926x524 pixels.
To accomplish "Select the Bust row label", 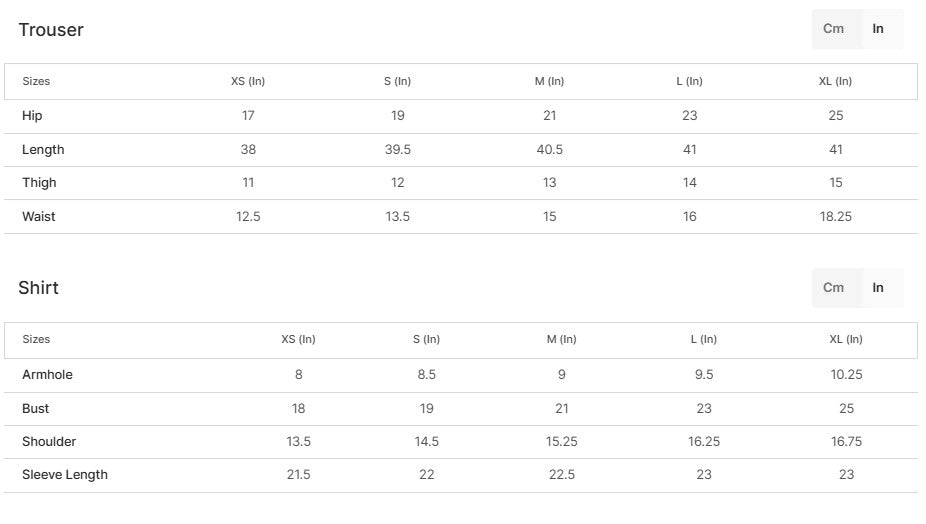I will coord(35,409).
